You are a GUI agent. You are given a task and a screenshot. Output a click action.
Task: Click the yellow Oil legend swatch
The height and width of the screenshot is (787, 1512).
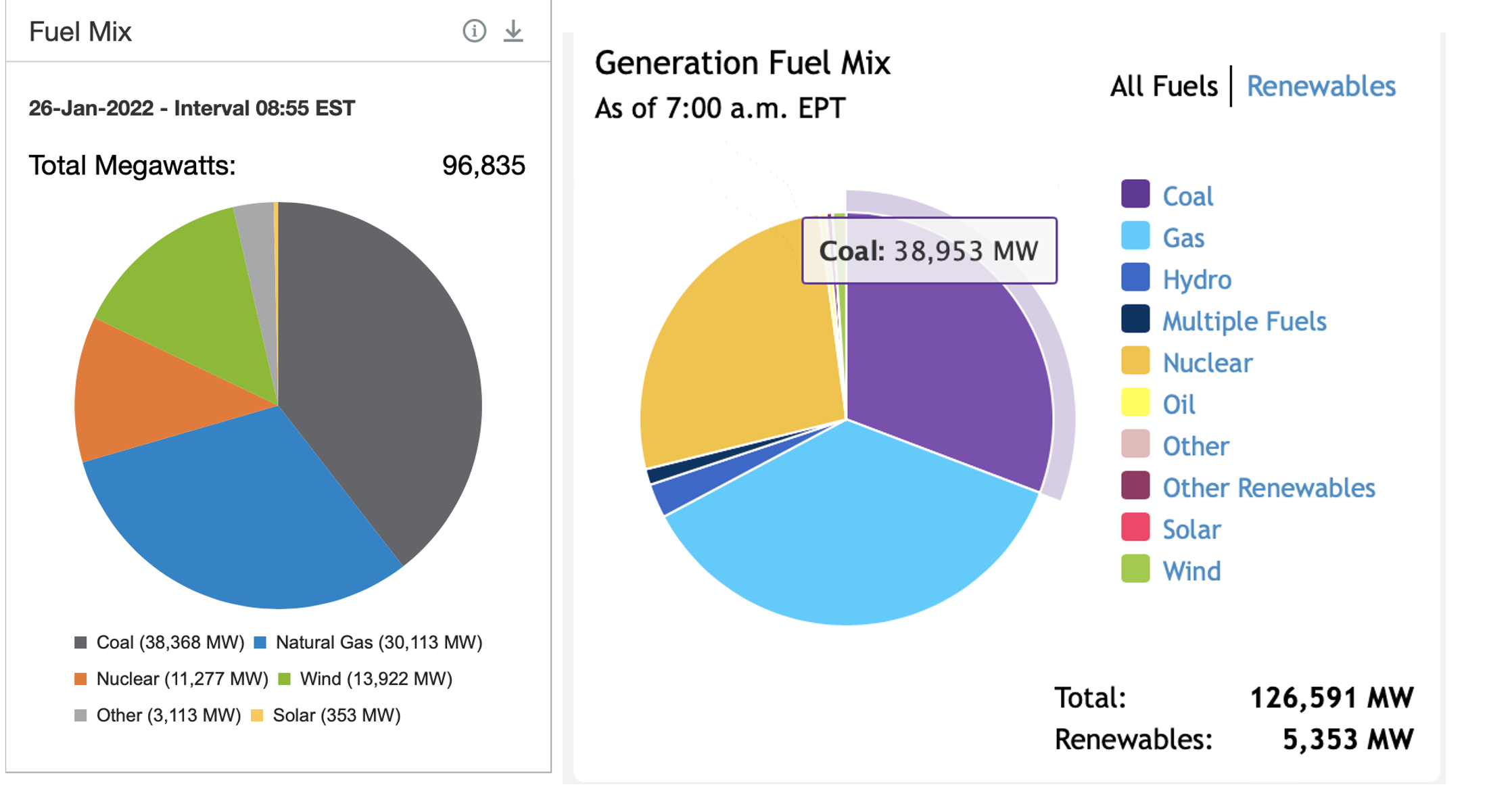pyautogui.click(x=1135, y=403)
